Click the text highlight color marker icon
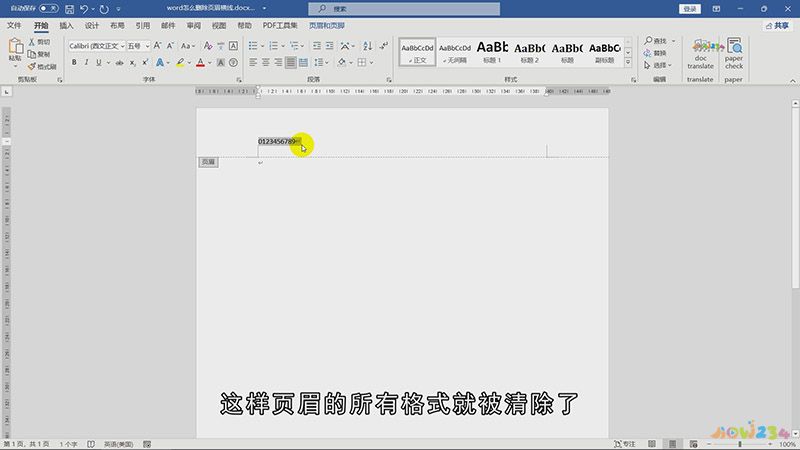This screenshot has height=450, width=800. pyautogui.click(x=180, y=63)
